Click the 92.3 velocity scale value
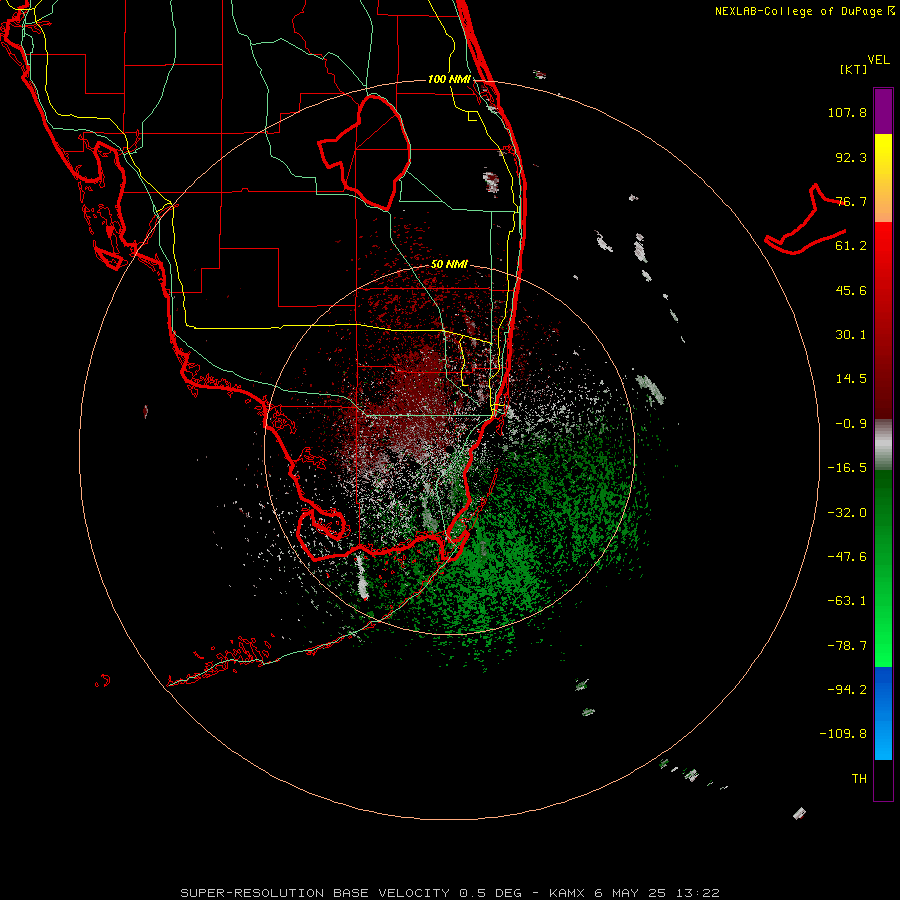Viewport: 900px width, 900px height. tap(851, 157)
